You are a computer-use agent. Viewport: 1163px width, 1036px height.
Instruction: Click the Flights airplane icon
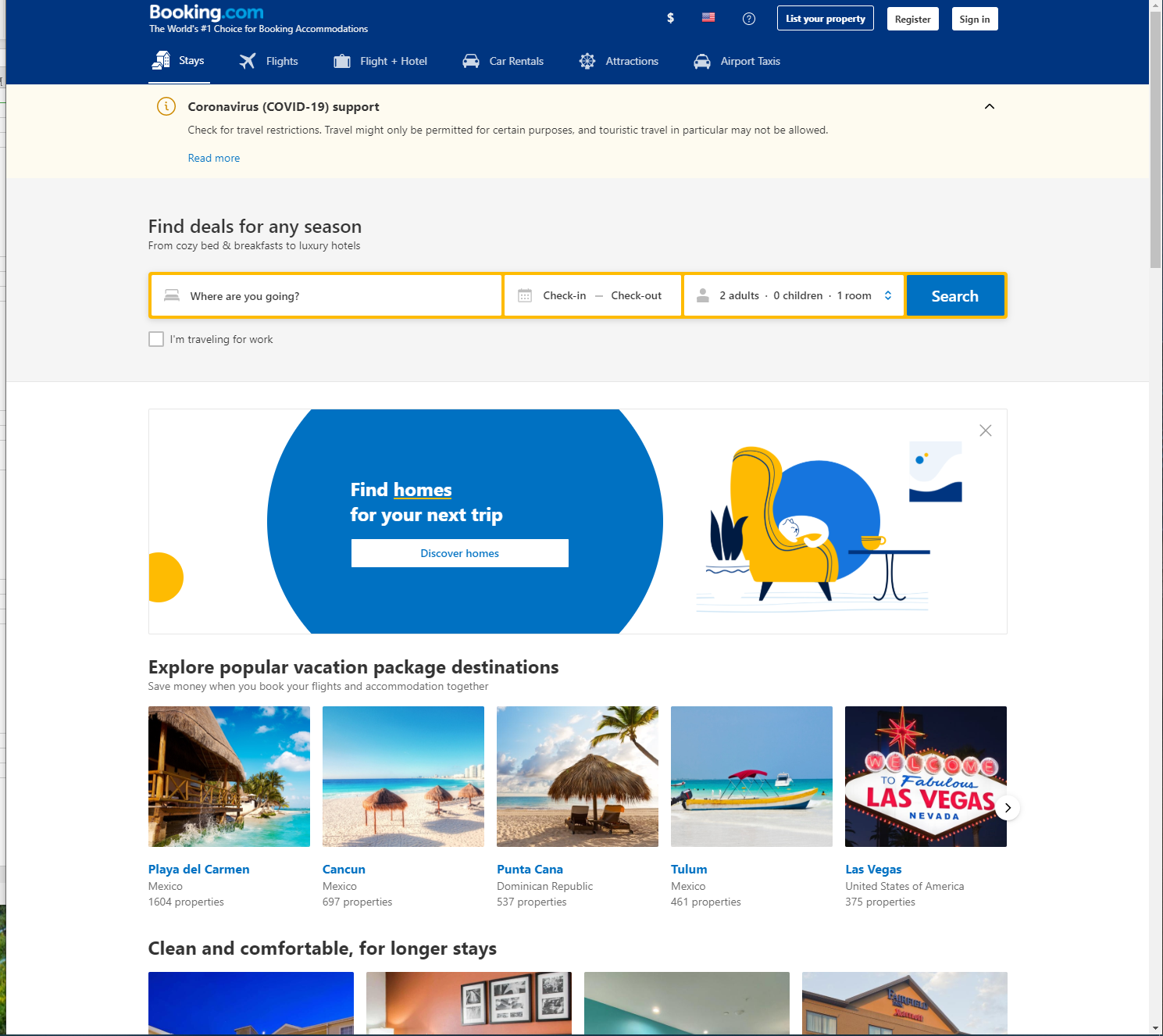click(x=248, y=61)
